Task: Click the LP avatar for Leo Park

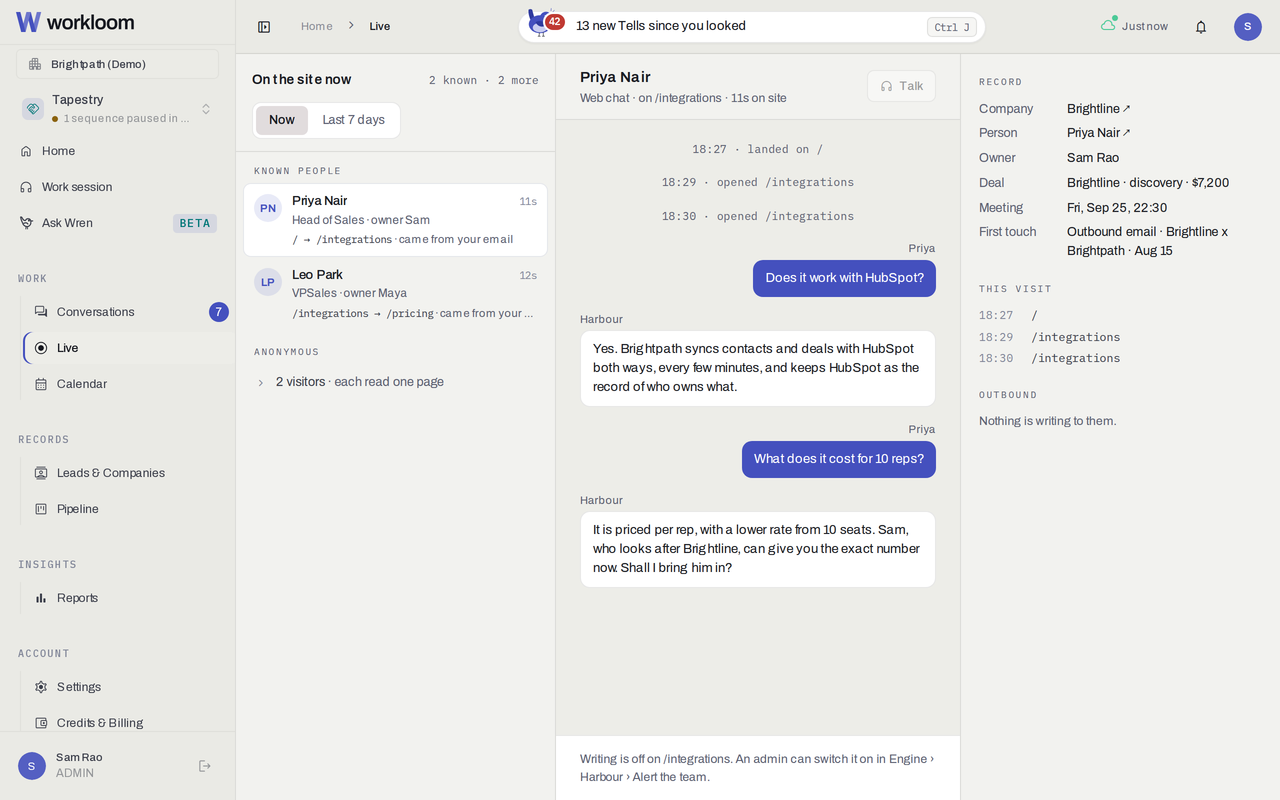Action: click(x=268, y=282)
